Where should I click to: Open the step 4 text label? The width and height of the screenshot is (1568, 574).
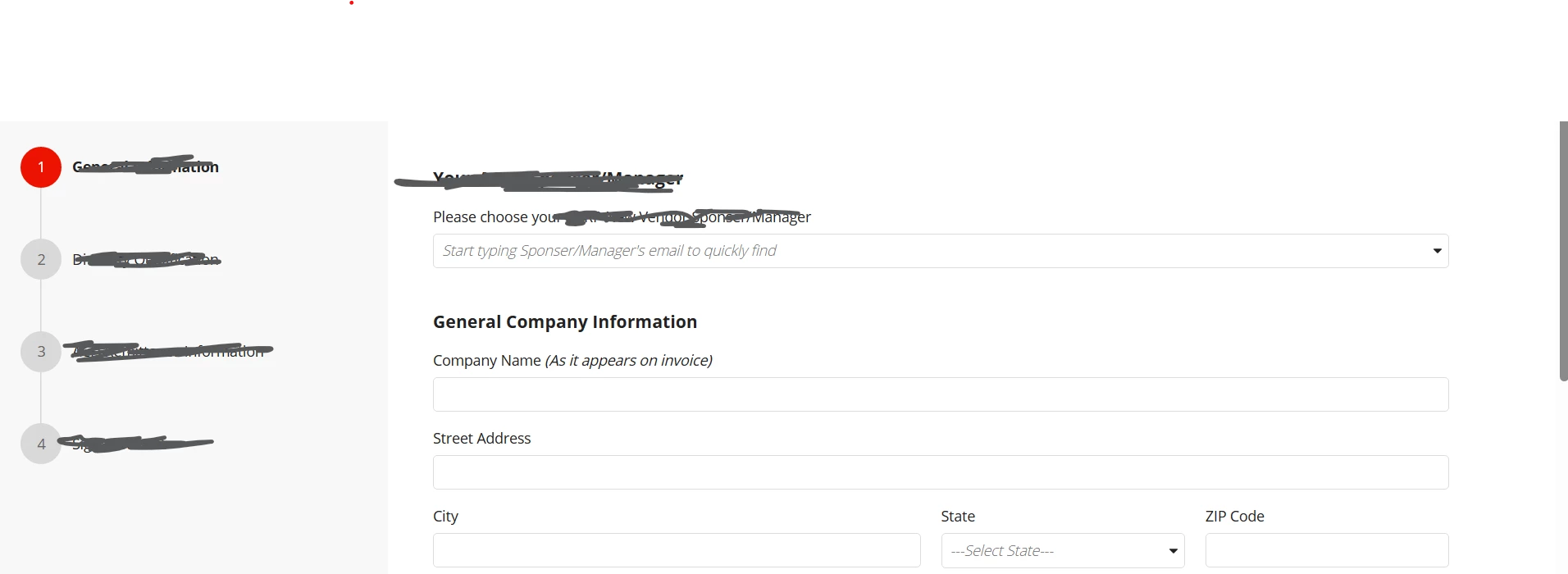[x=136, y=444]
